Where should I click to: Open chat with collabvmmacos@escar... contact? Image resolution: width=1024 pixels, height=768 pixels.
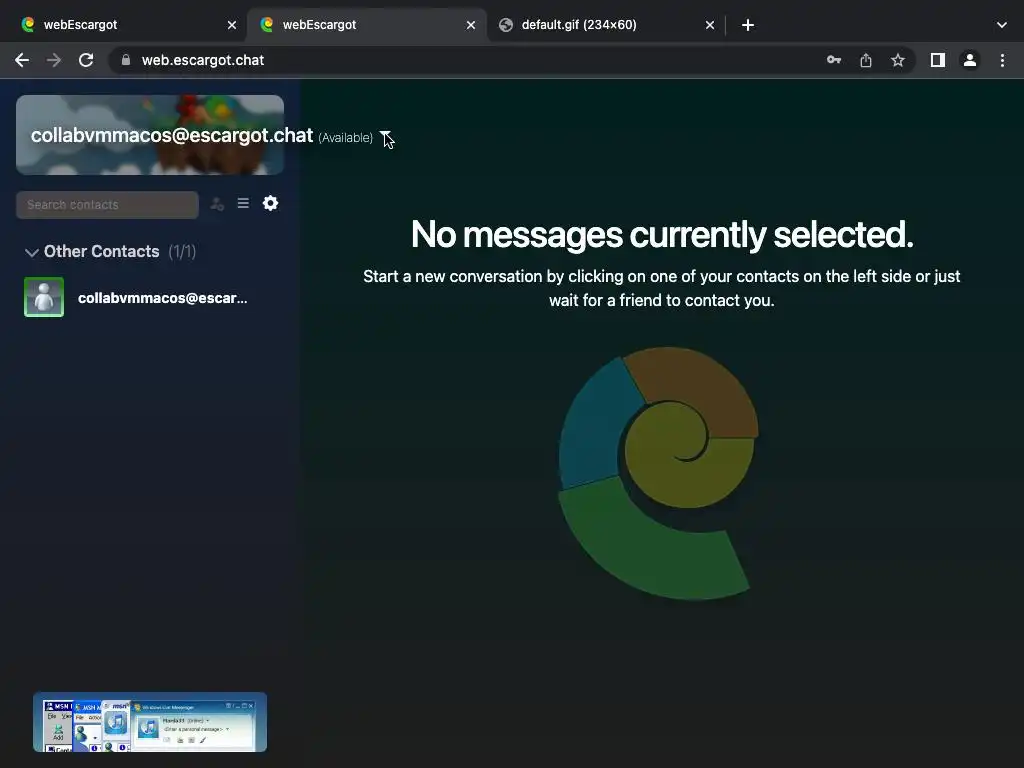tap(149, 298)
